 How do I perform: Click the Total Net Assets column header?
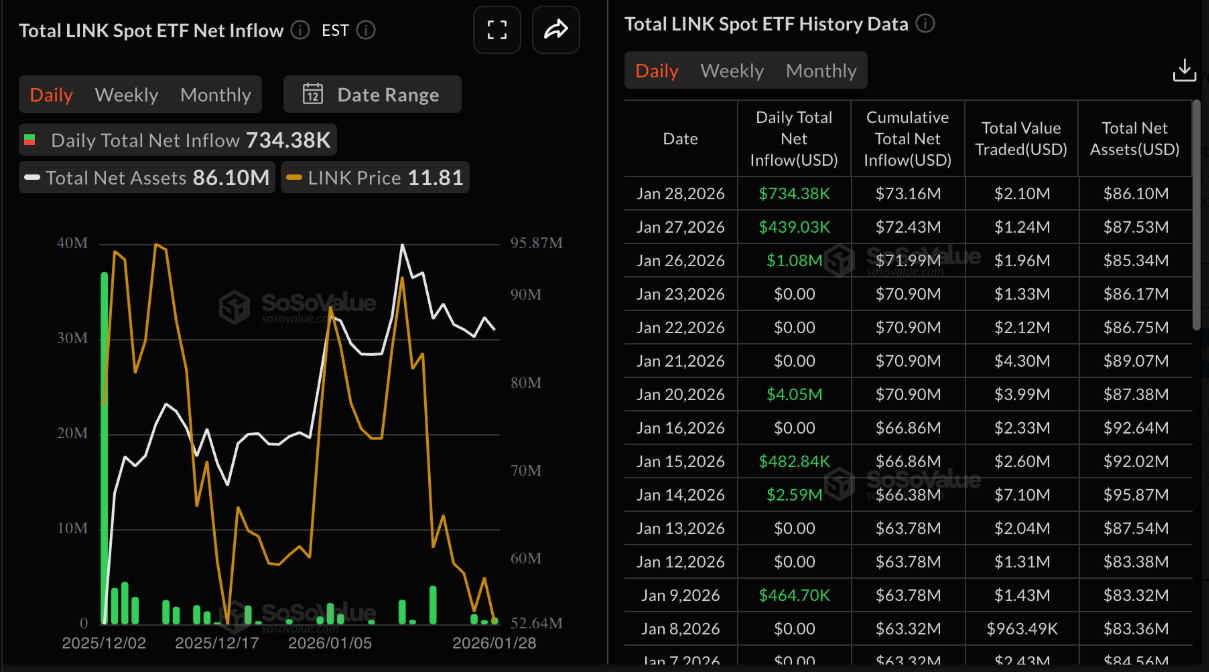click(x=1134, y=139)
